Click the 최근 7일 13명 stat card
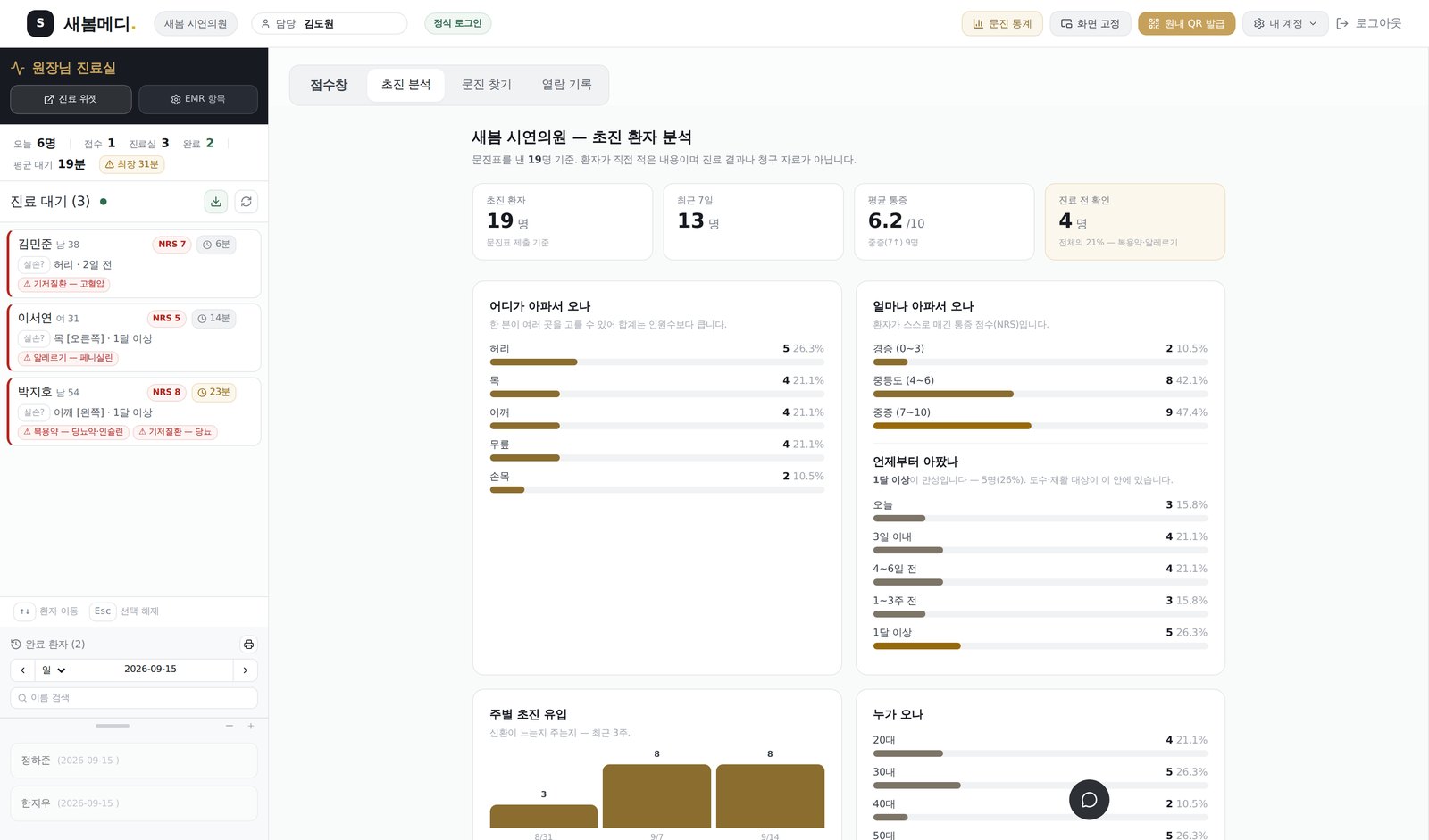The image size is (1429, 840). 753,222
